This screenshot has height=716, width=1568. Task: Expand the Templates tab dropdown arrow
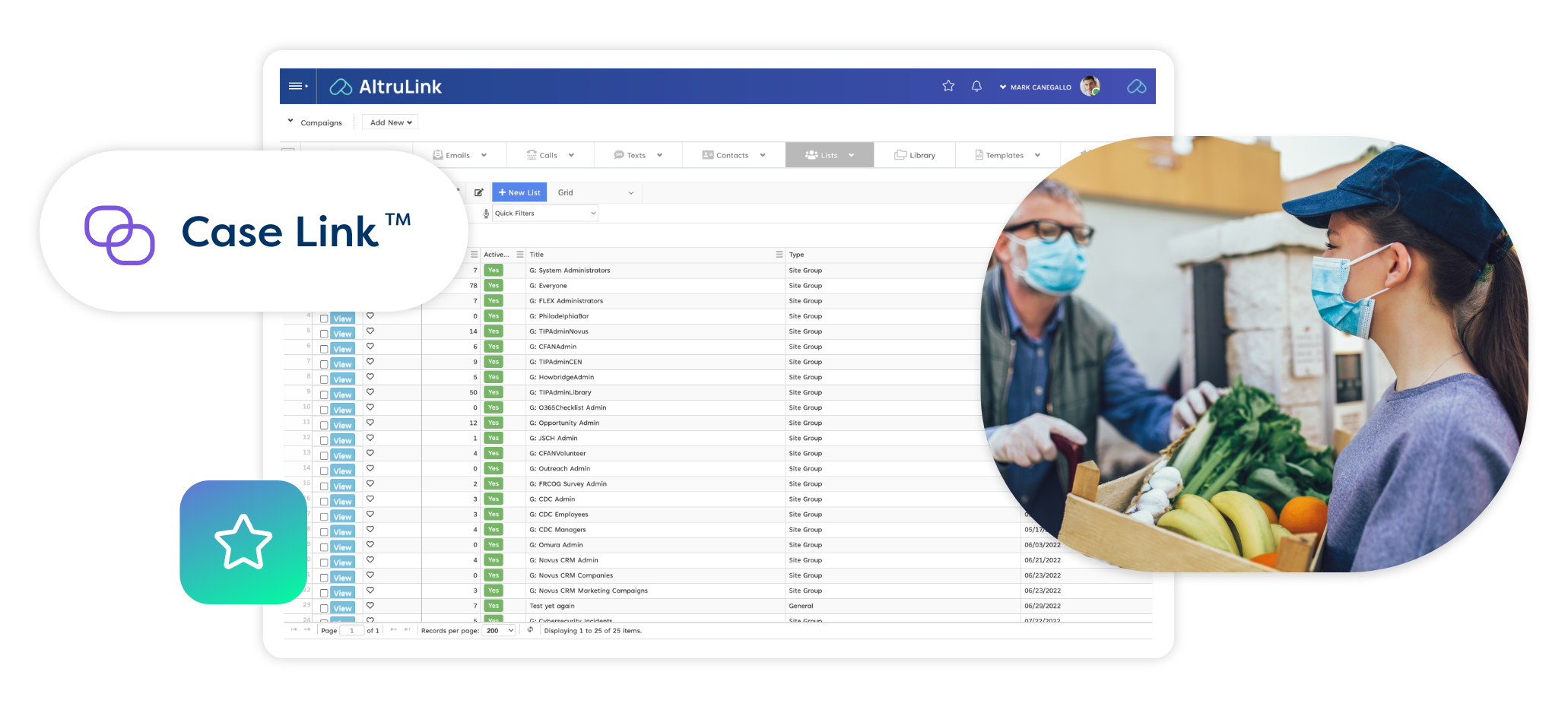coord(1037,155)
